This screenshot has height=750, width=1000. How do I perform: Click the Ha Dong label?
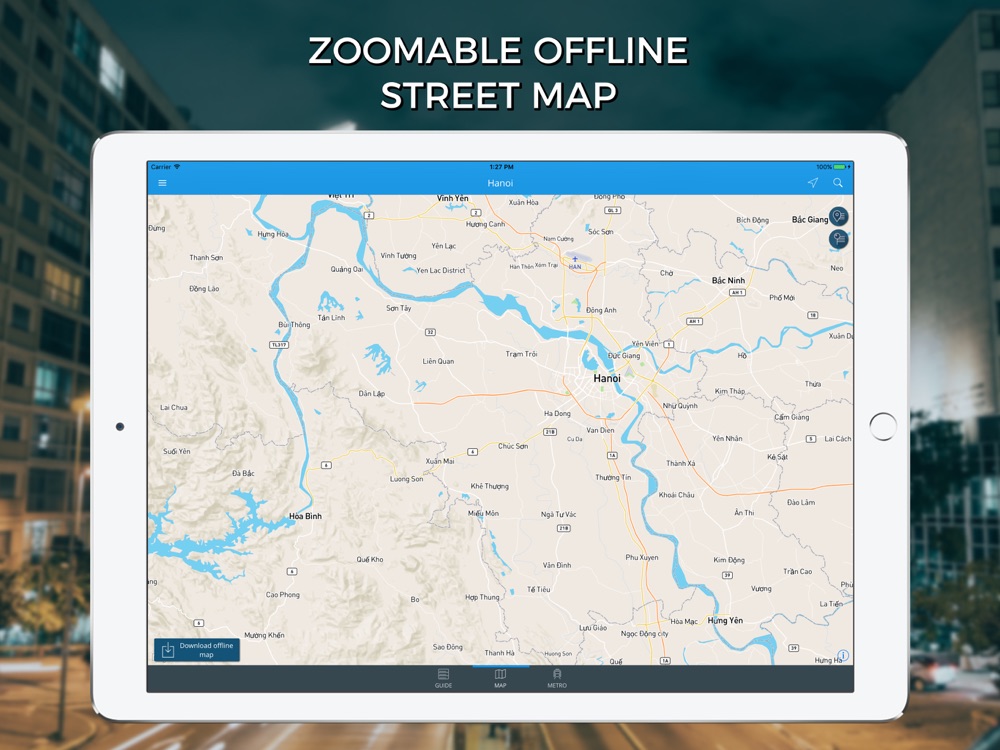coord(557,413)
